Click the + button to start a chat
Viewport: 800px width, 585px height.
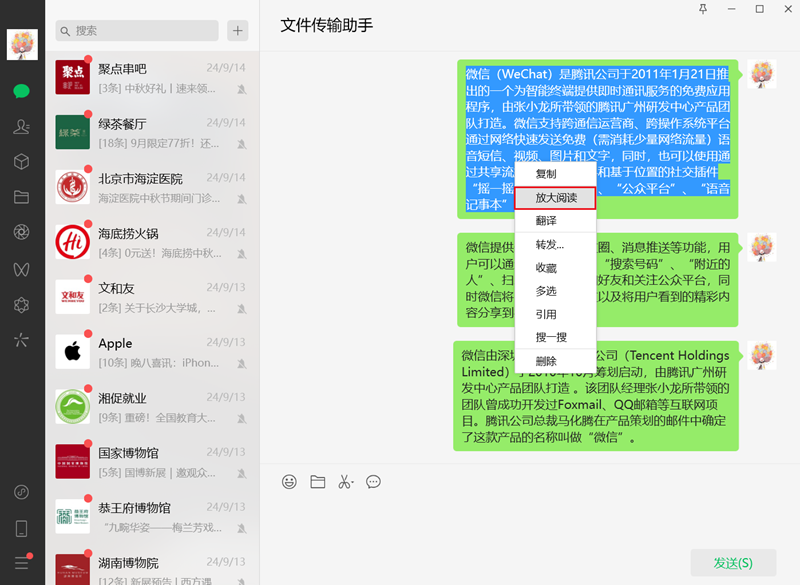[x=237, y=30]
